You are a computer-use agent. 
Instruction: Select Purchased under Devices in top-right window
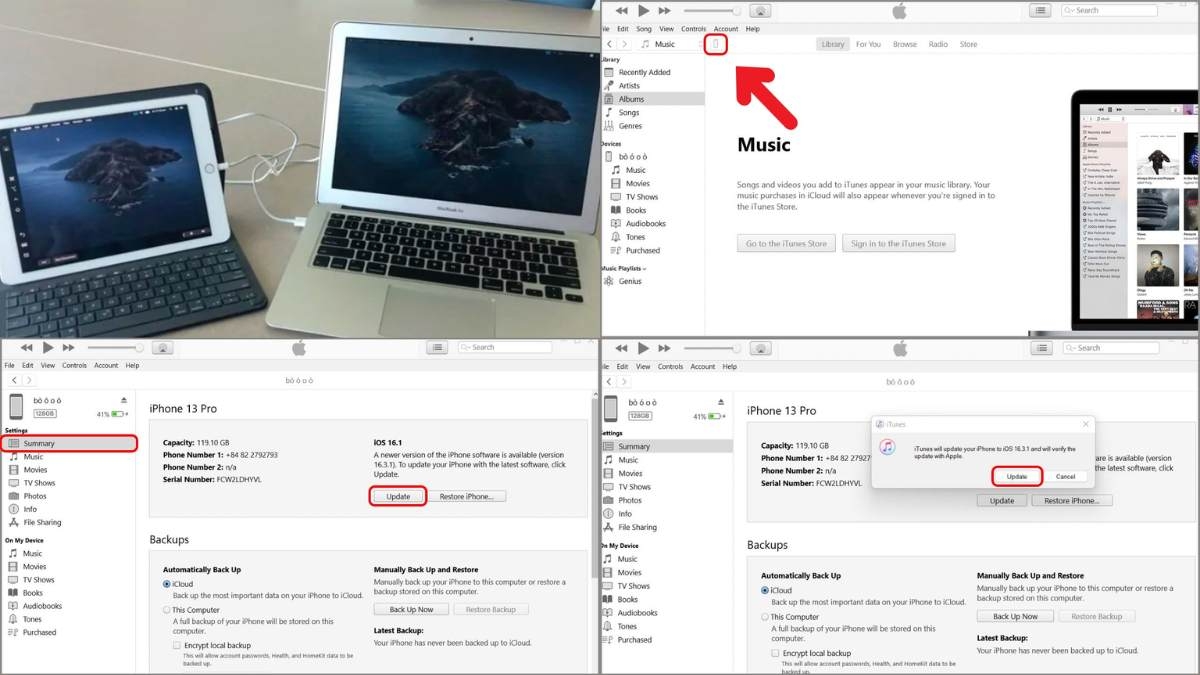pos(643,251)
